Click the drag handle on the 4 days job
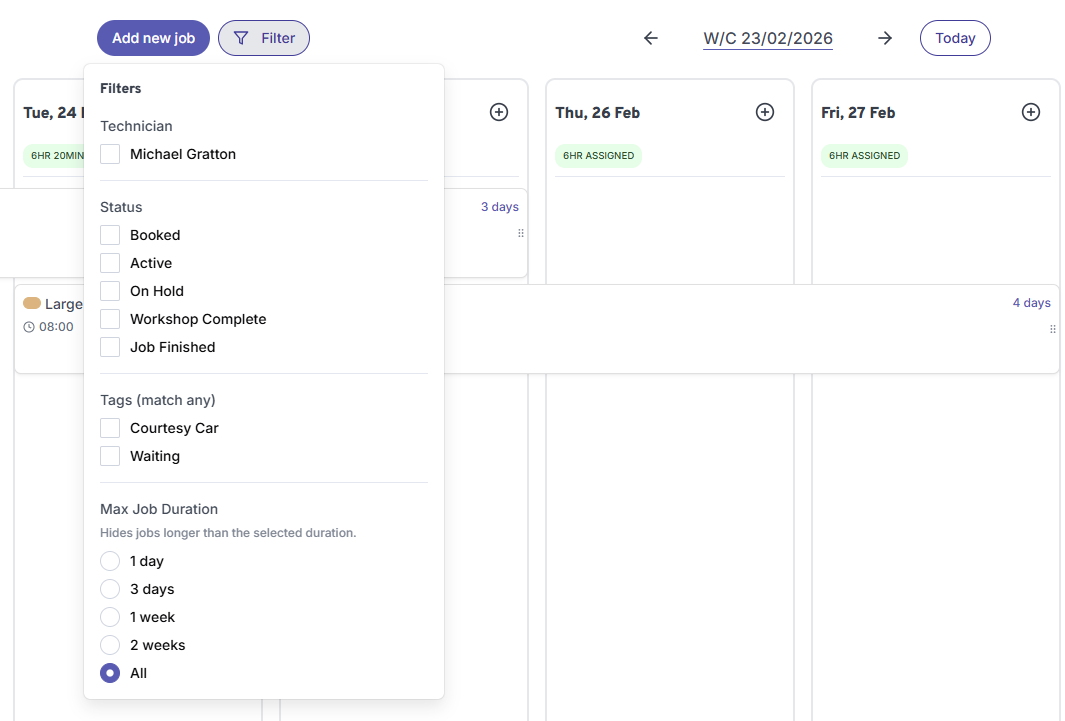 [1052, 328]
